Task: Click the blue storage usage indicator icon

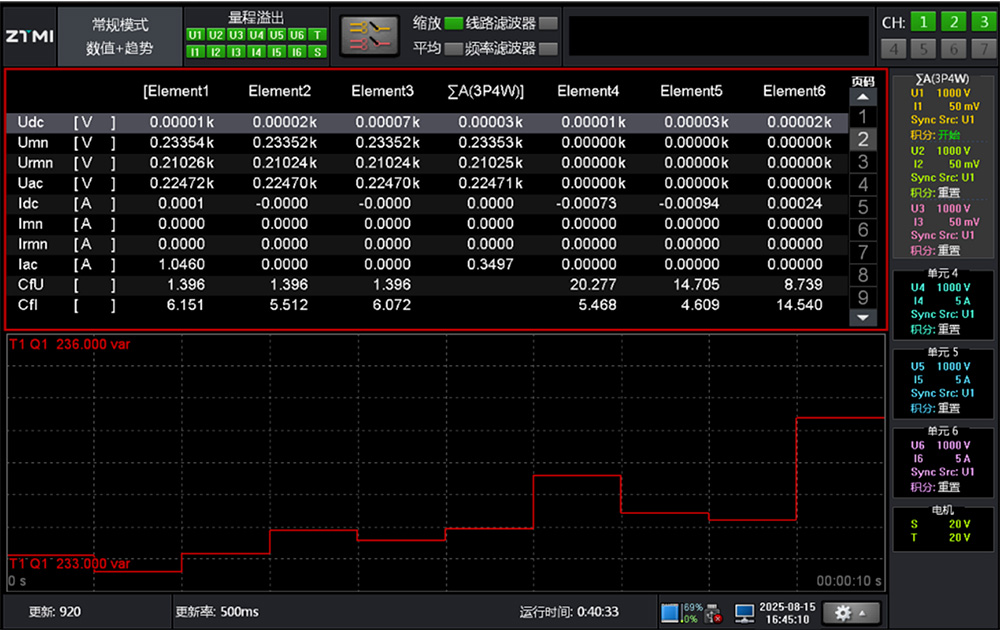Action: pos(670,612)
